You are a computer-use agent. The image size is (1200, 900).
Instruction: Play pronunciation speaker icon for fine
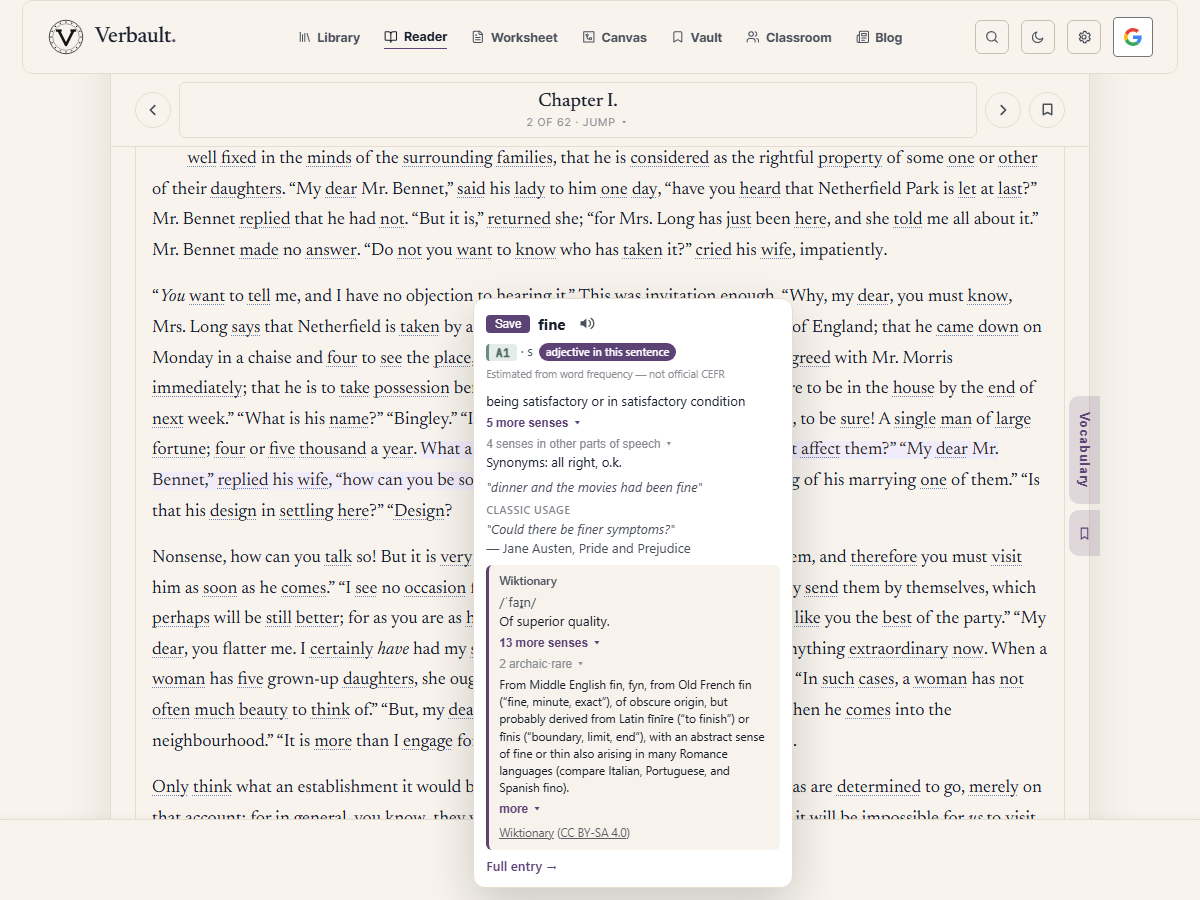pos(587,323)
